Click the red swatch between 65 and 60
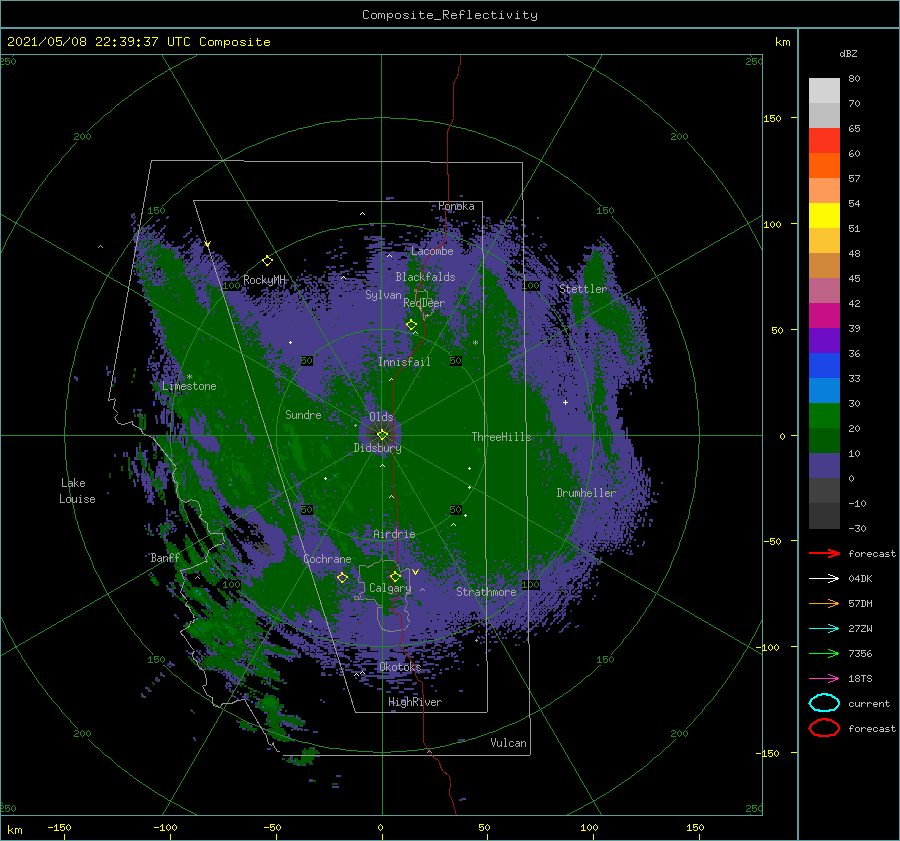This screenshot has width=900, height=841. click(x=824, y=141)
